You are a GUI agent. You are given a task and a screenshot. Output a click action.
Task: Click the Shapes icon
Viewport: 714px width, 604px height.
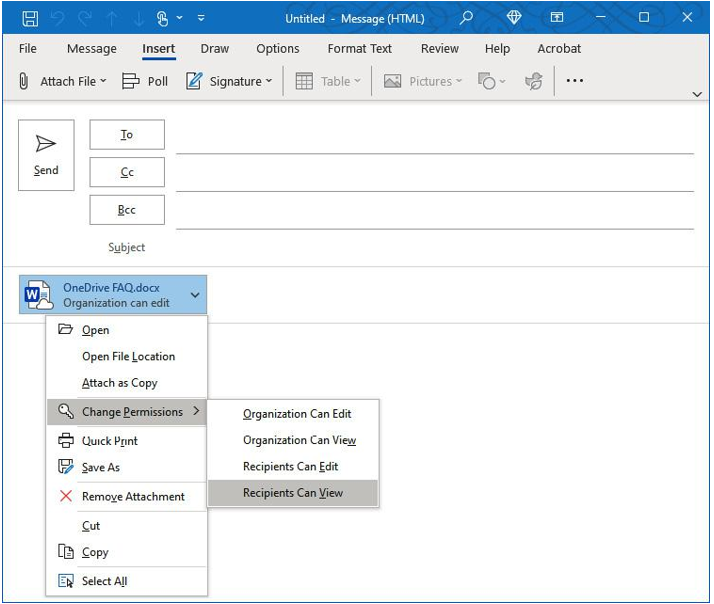pos(487,81)
